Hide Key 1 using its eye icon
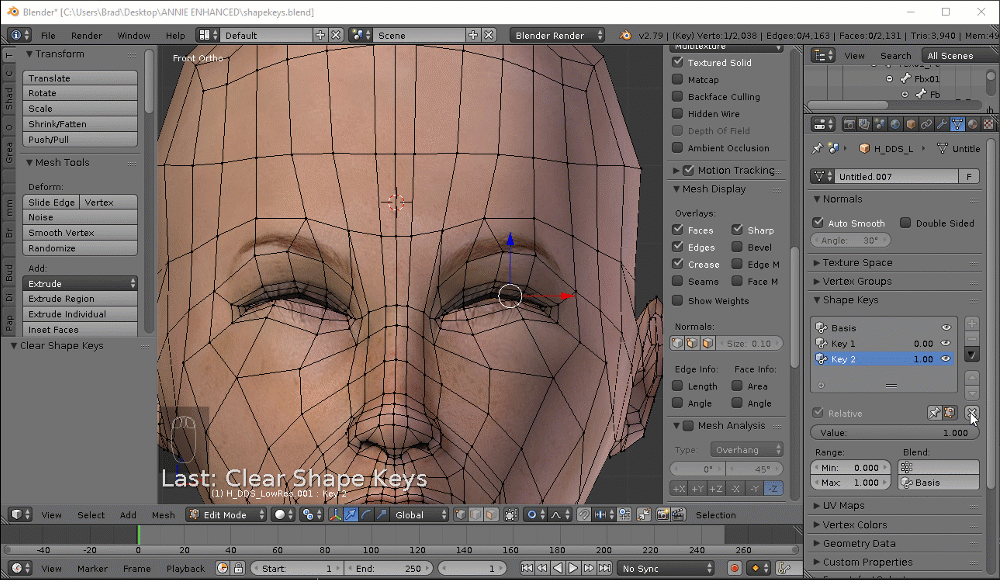1000x580 pixels. (x=946, y=343)
